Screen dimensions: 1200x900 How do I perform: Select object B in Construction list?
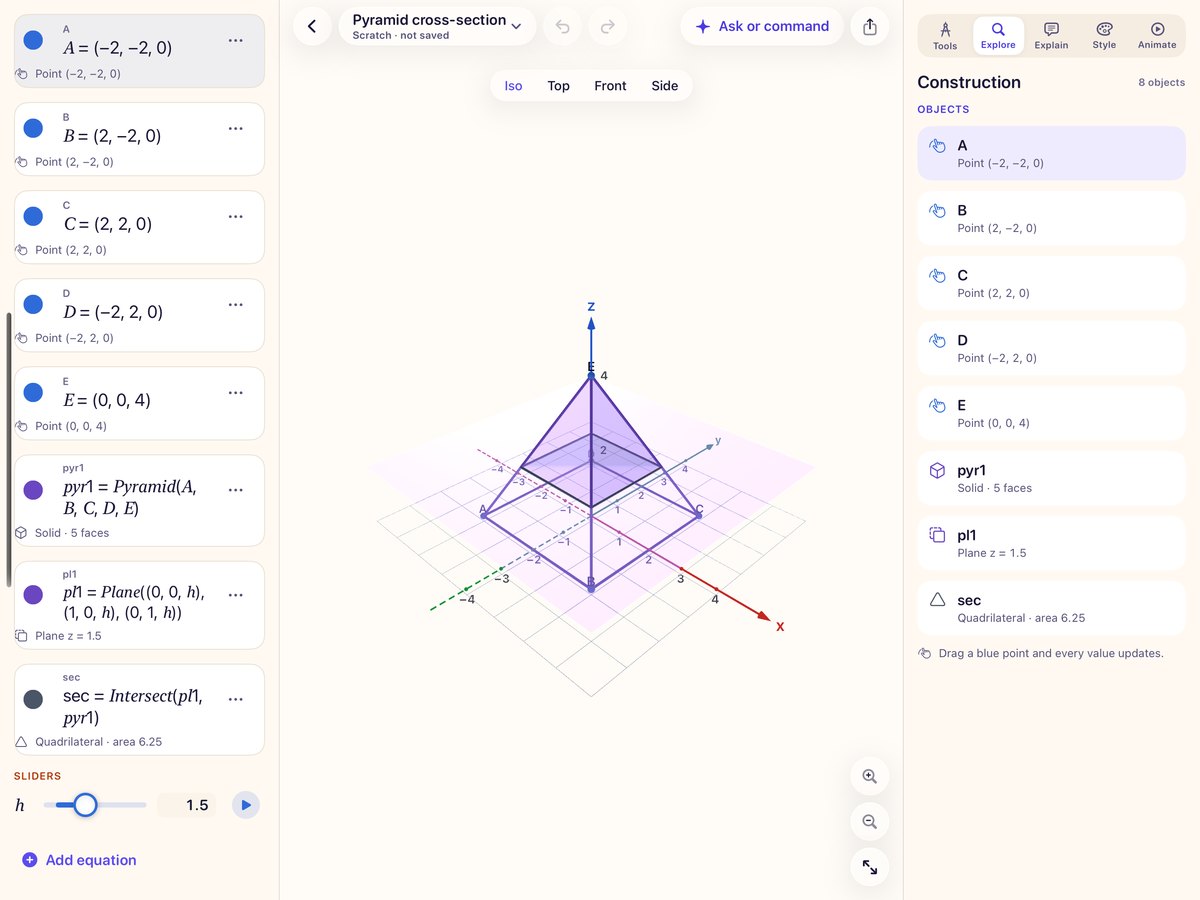click(1051, 218)
